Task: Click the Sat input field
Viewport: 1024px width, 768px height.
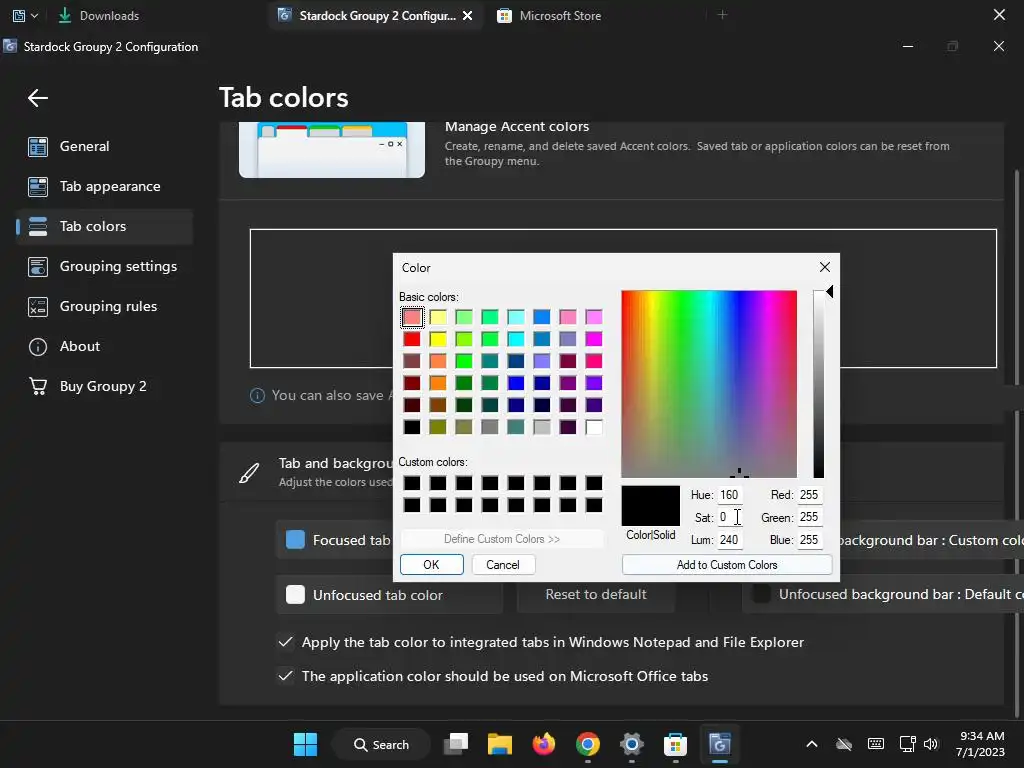Action: click(x=729, y=517)
